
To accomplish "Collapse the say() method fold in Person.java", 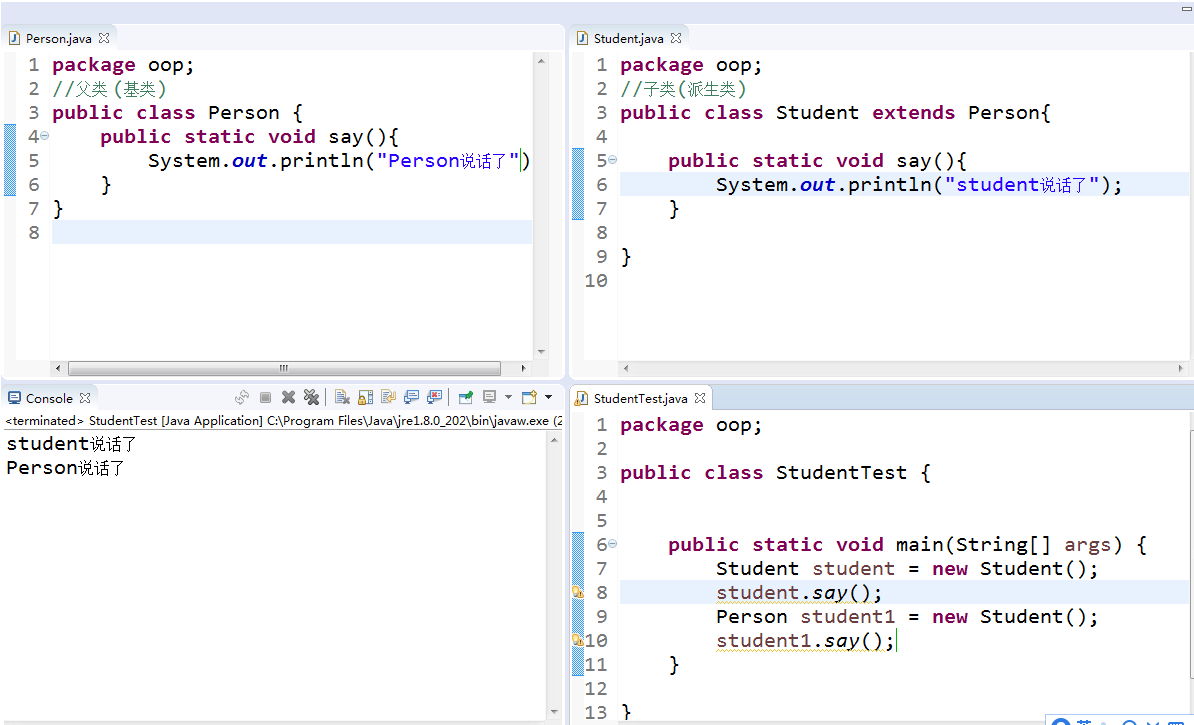I will click(45, 136).
